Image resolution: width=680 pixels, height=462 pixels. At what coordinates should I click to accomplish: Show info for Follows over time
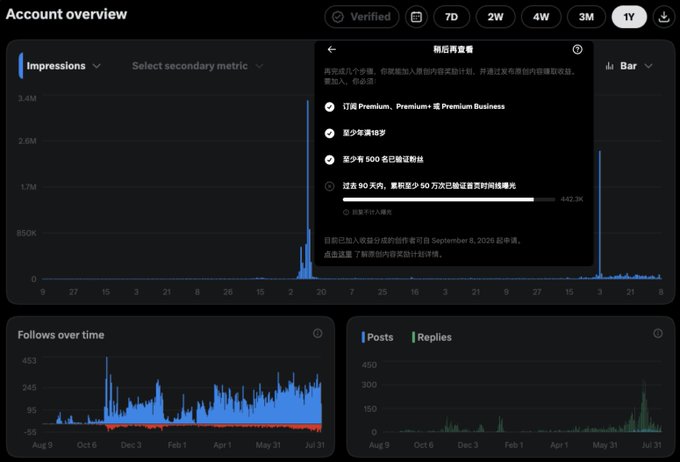pyautogui.click(x=317, y=333)
